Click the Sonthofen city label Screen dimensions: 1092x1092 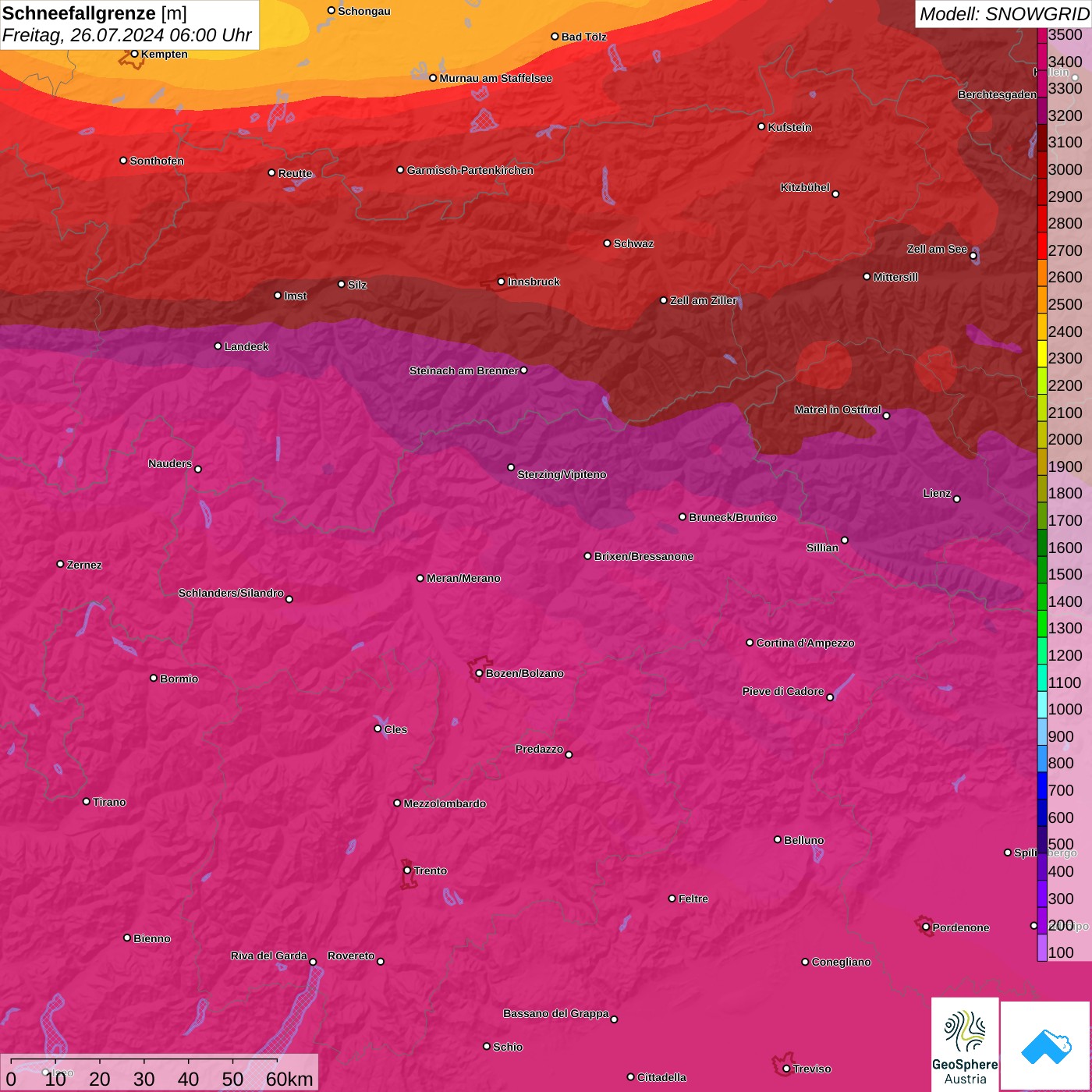157,161
